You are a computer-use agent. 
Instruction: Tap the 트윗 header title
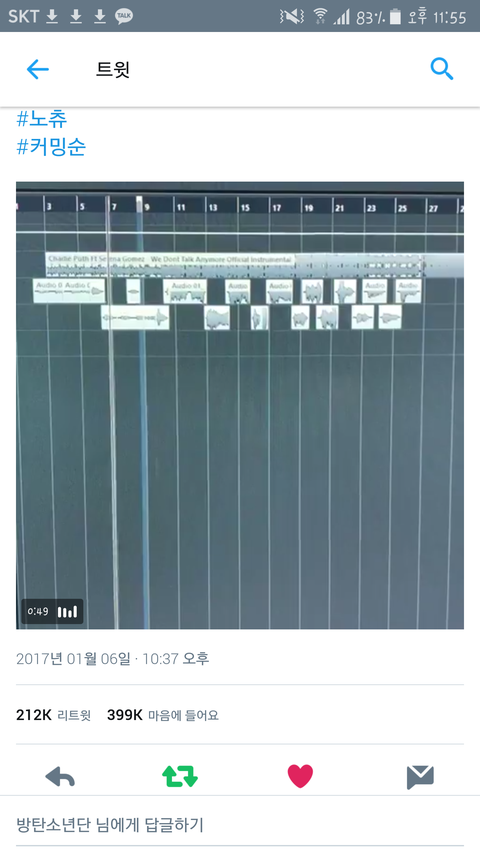[113, 70]
